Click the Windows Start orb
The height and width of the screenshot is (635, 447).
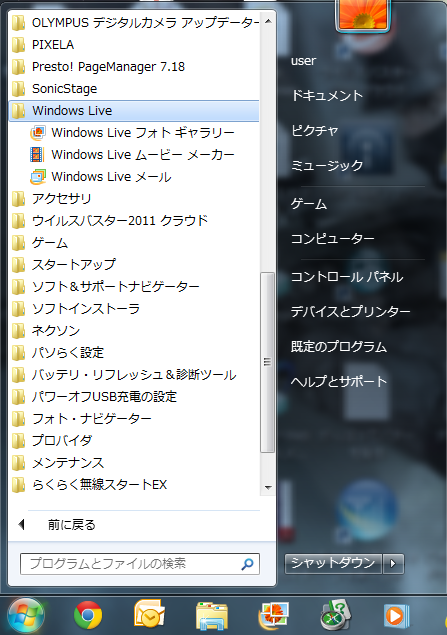26,616
